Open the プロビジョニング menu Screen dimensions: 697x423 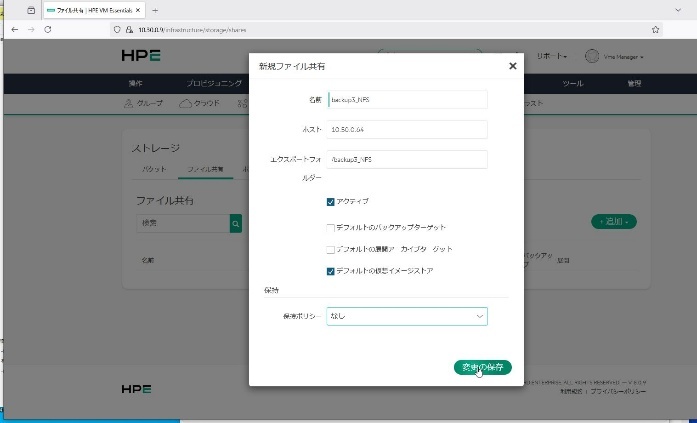tap(213, 83)
